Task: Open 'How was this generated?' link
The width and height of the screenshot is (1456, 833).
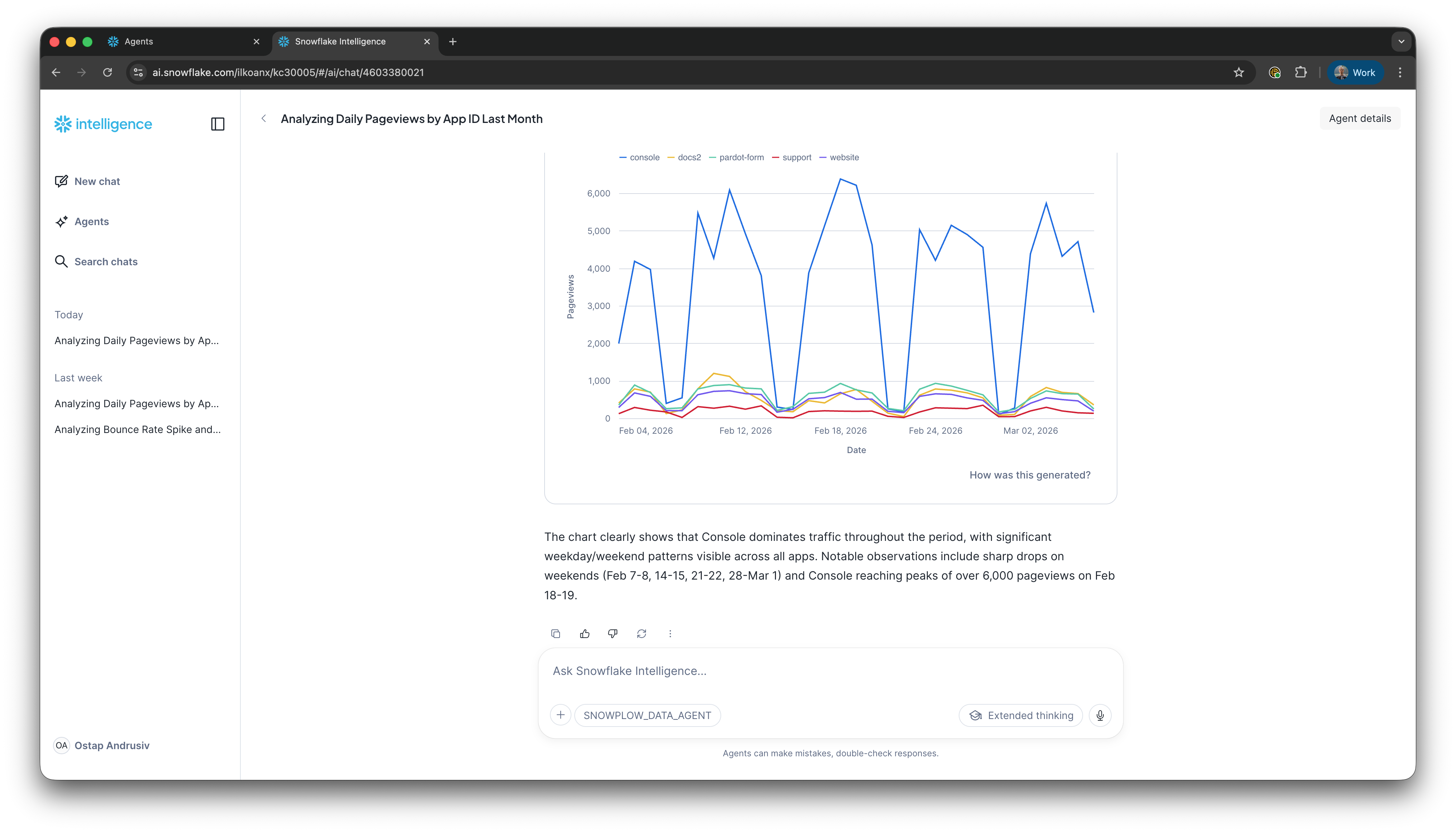Action: pyautogui.click(x=1029, y=475)
